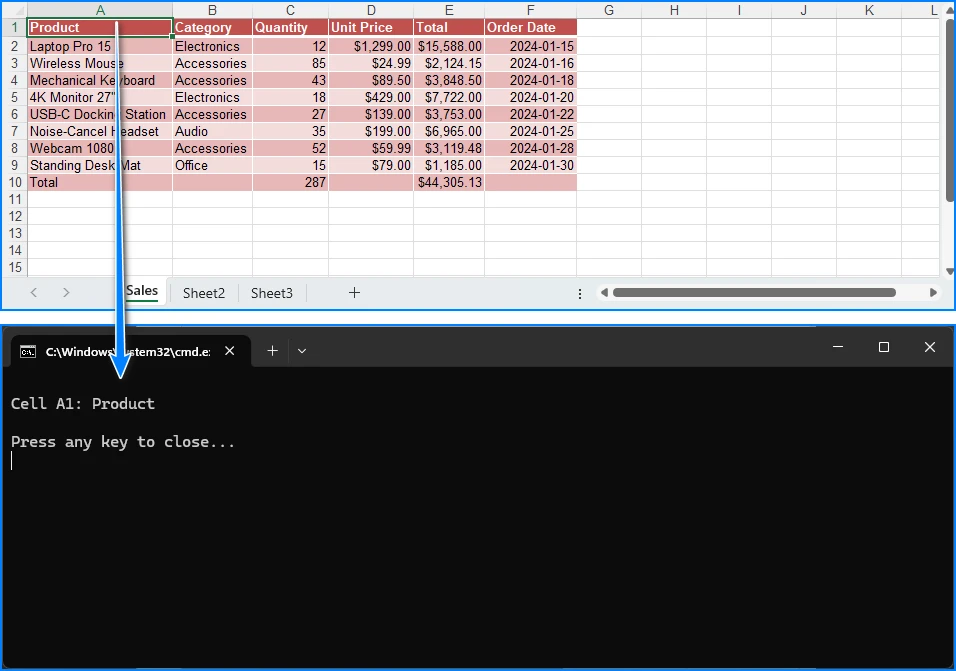Viewport: 956px width, 671px height.
Task: Select the 287 quantity total cell
Action: (x=290, y=182)
